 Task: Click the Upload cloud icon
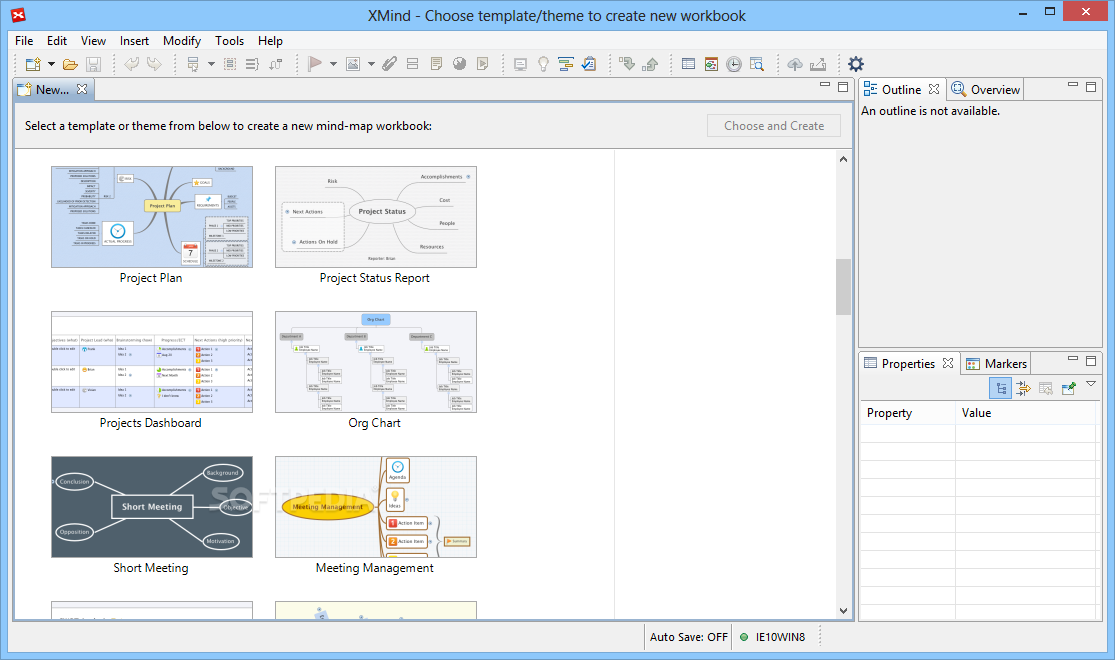[x=795, y=64]
